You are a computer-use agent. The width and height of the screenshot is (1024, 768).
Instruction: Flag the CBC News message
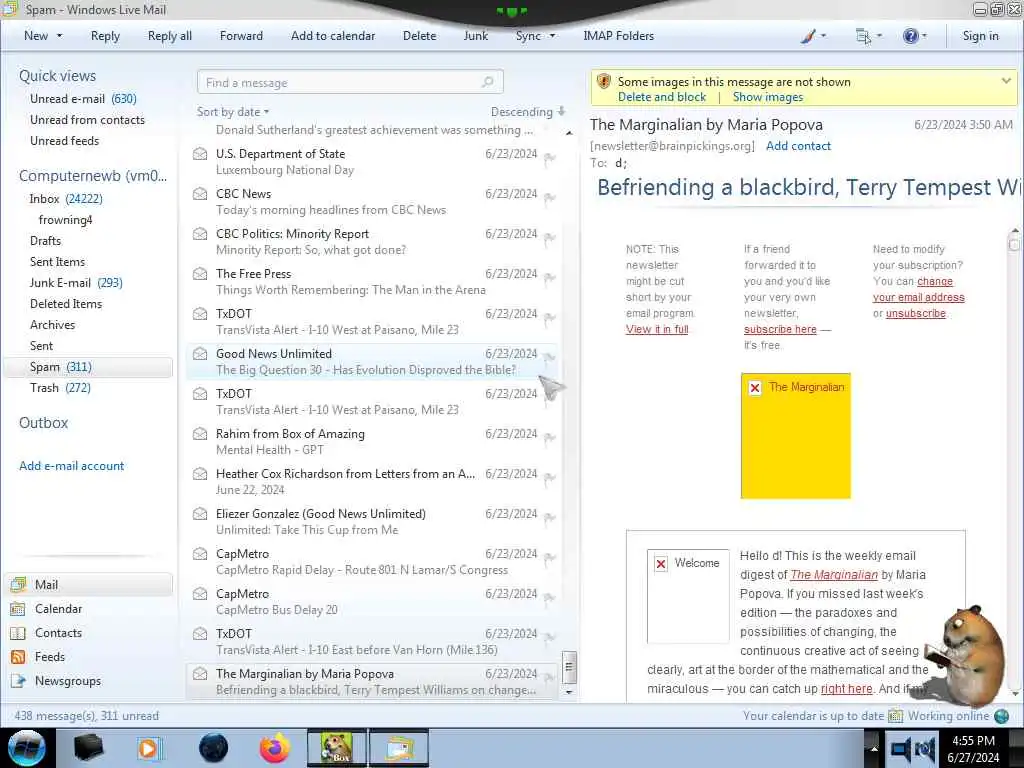[x=550, y=197]
